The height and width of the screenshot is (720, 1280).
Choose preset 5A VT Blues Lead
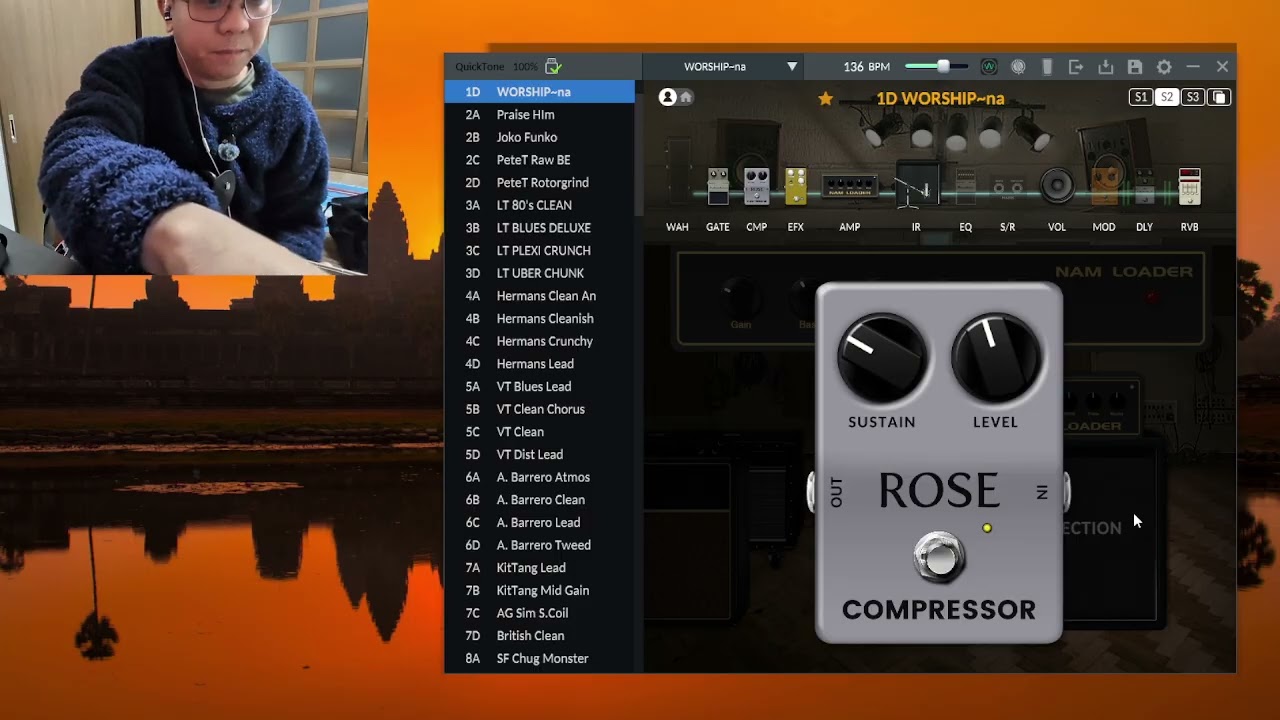539,387
